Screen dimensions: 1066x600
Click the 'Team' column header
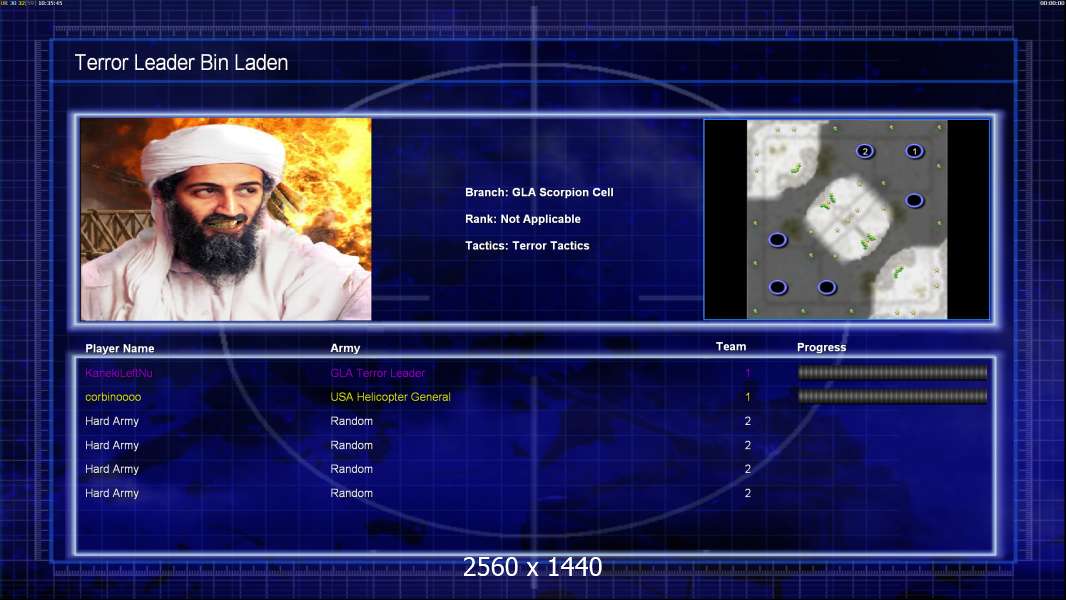point(731,347)
